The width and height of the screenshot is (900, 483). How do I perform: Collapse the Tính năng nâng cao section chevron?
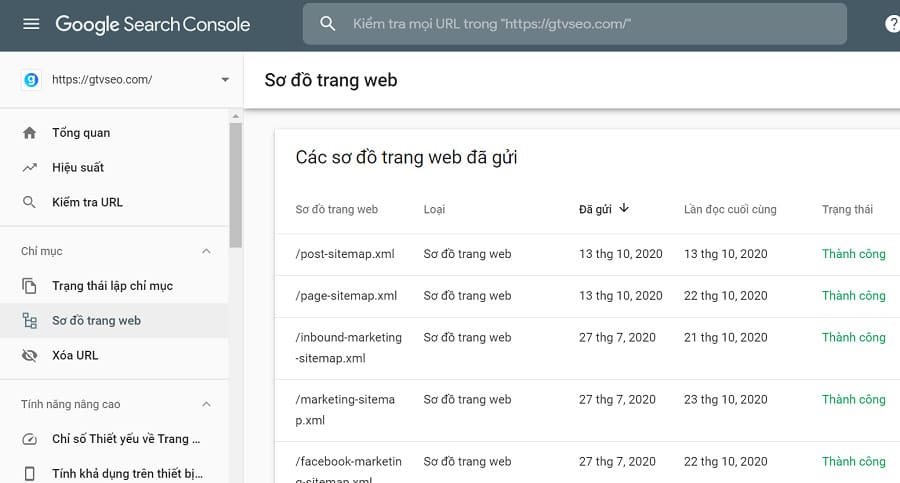point(207,404)
